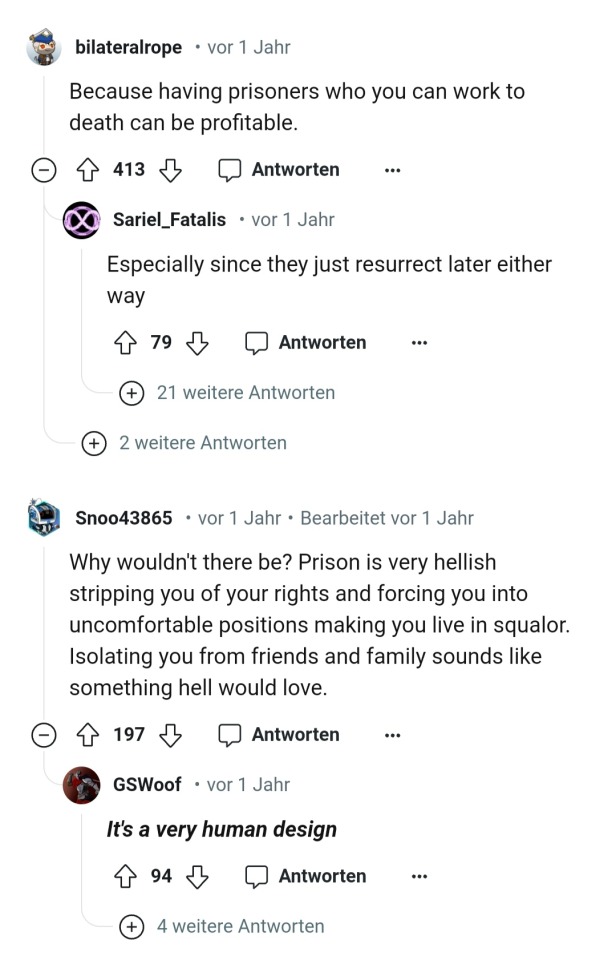Screen dimensions: 616x960
Task: Open more options for bilateralrope's comment
Action: (x=392, y=170)
